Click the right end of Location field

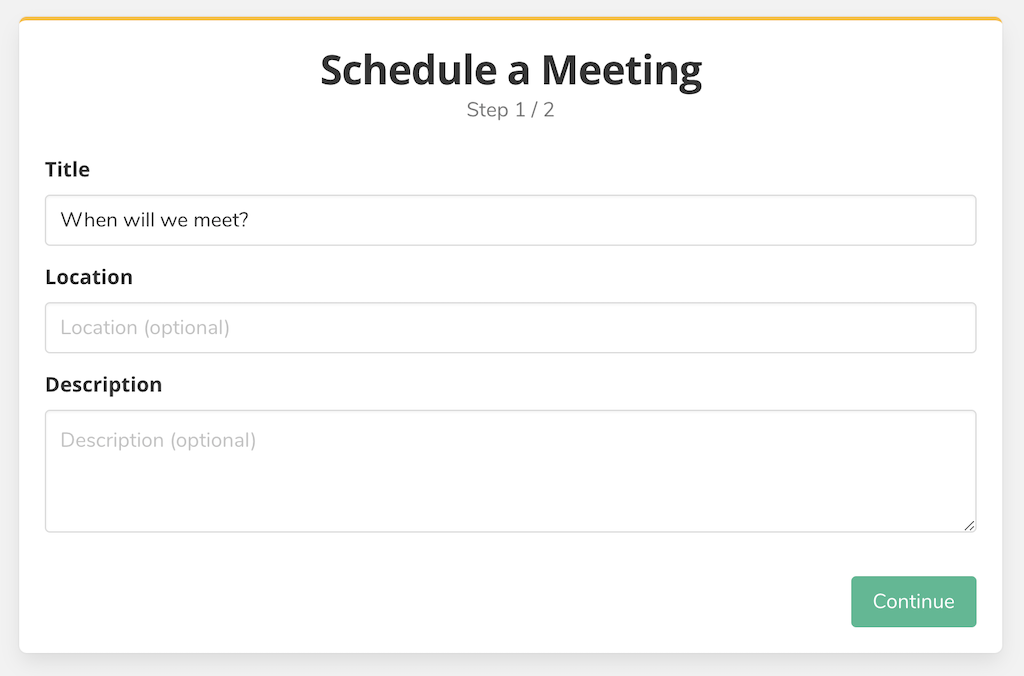950,328
